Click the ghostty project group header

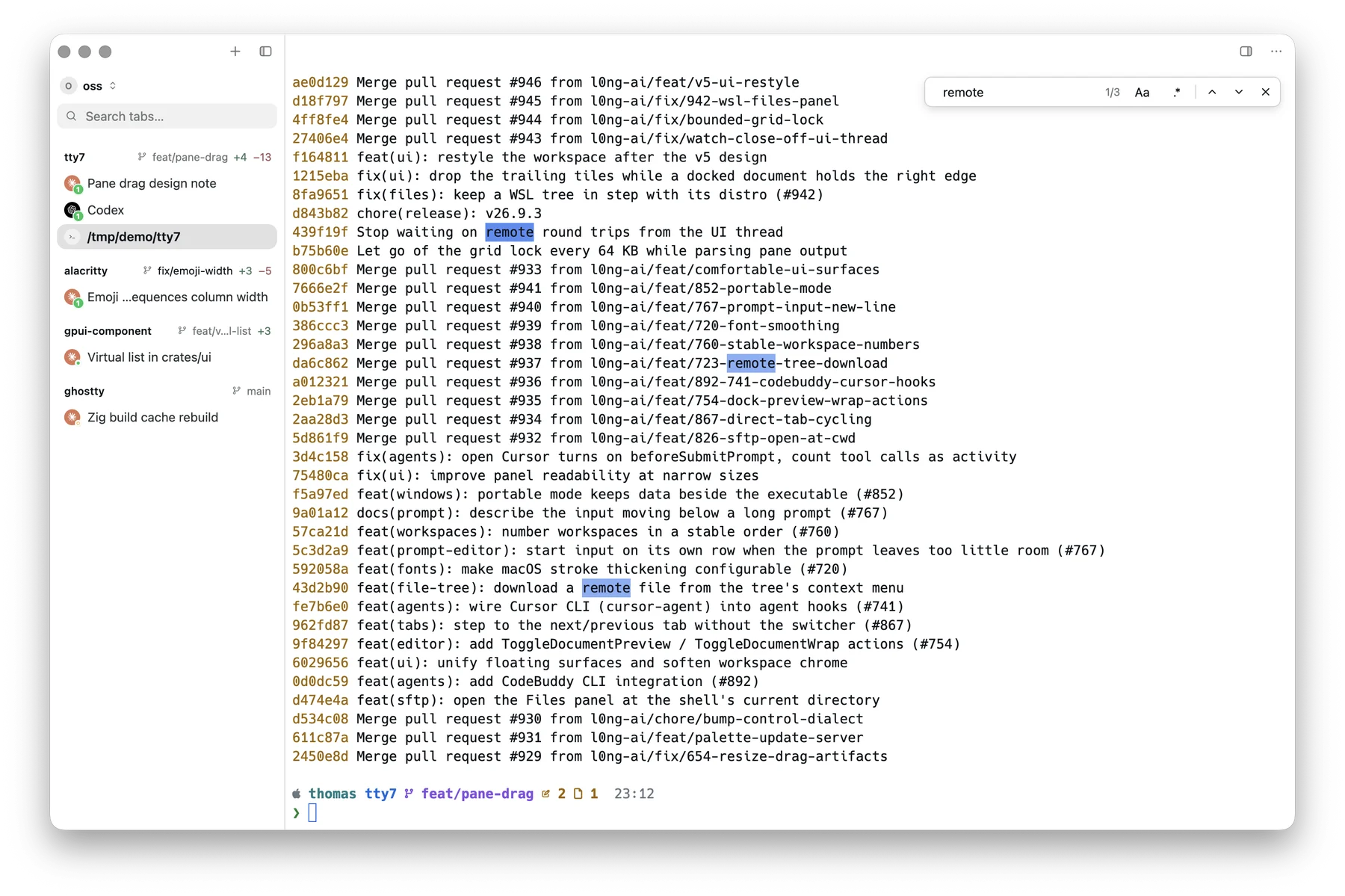point(84,391)
